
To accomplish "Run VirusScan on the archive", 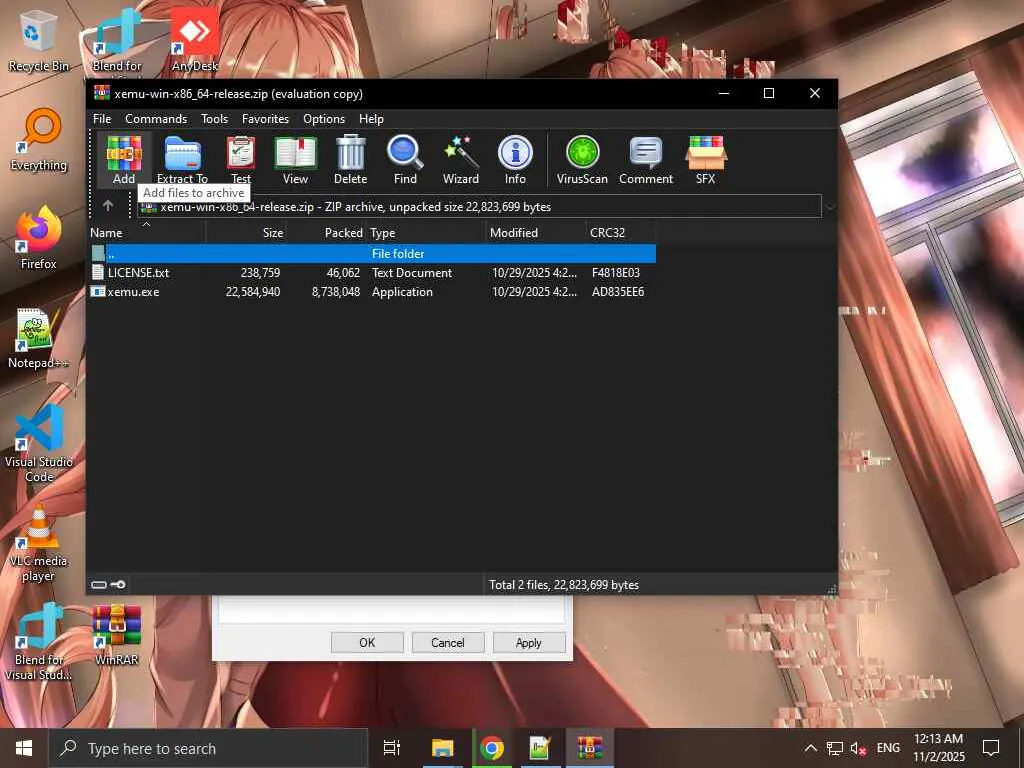I will tap(583, 159).
